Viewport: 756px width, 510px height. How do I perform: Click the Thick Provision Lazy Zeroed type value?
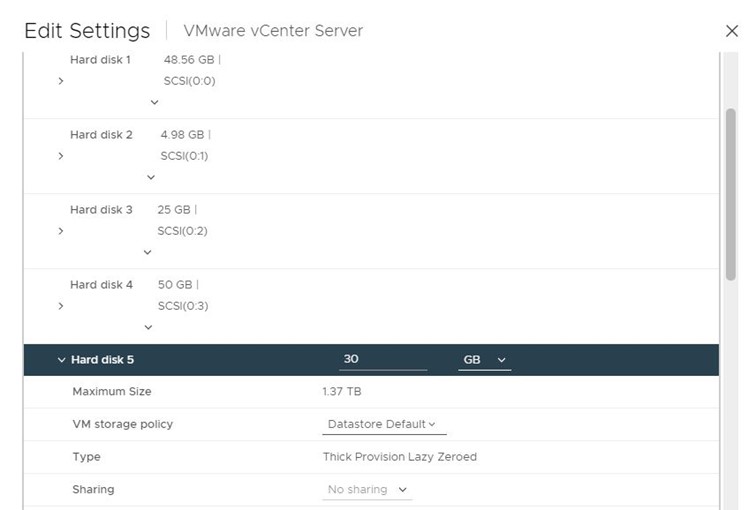coord(400,457)
